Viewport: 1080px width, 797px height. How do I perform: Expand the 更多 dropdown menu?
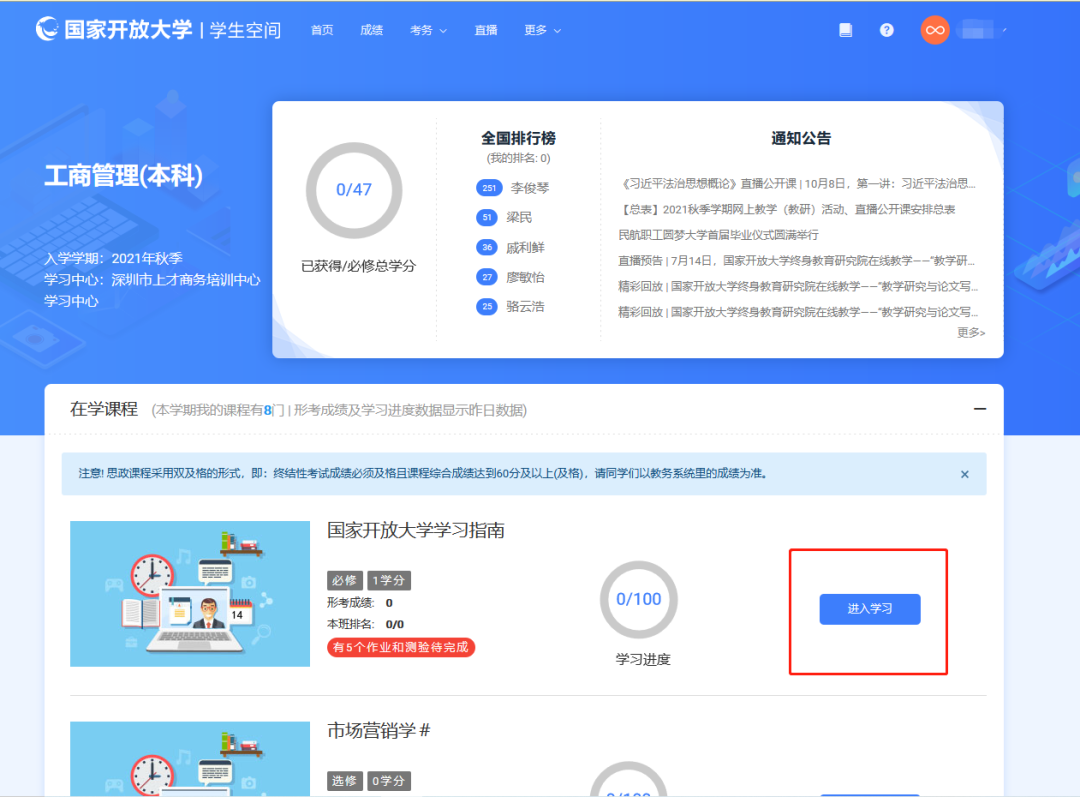(x=542, y=30)
